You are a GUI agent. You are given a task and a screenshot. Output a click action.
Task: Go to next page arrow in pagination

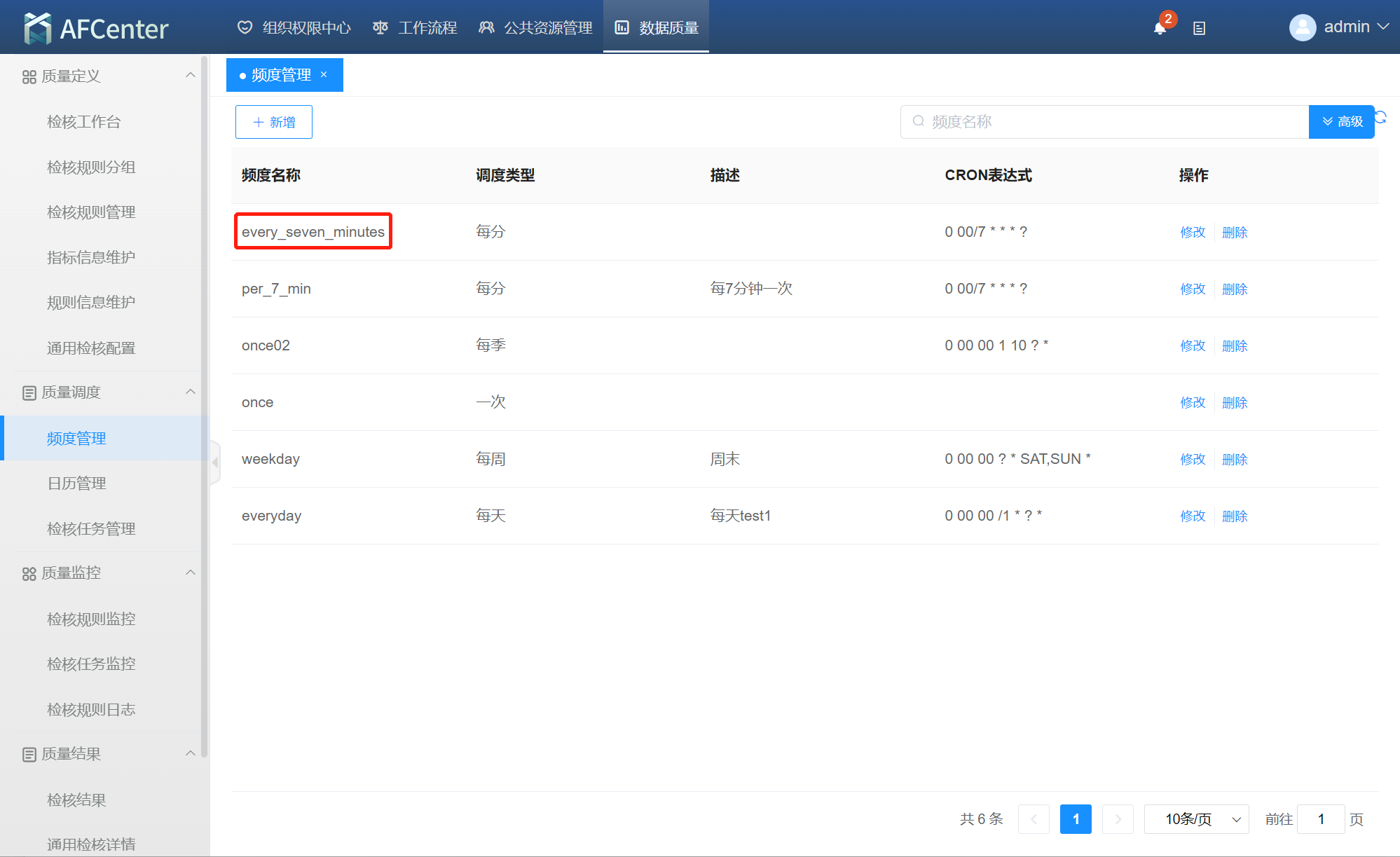[1118, 818]
